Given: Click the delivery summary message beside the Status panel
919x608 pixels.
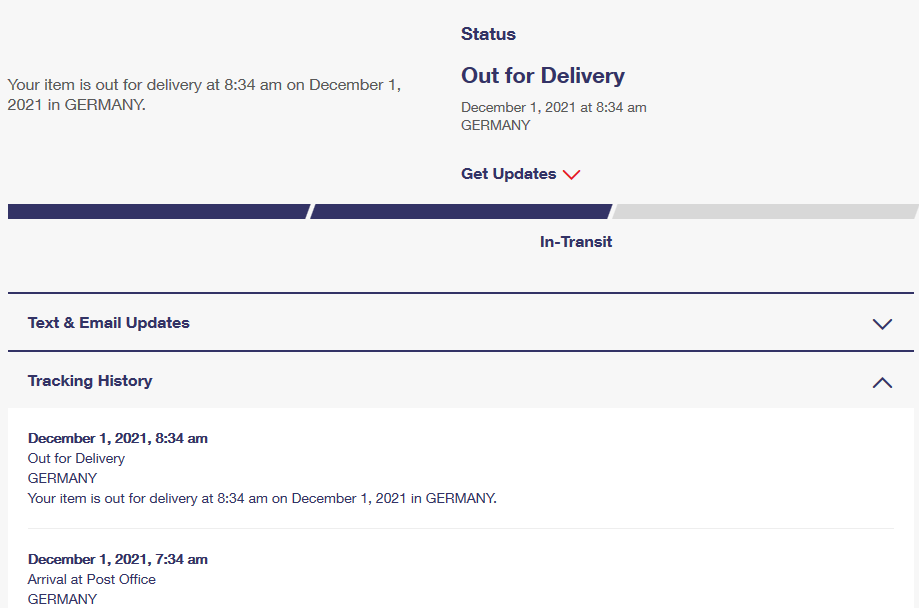Looking at the screenshot, I should tap(204, 95).
